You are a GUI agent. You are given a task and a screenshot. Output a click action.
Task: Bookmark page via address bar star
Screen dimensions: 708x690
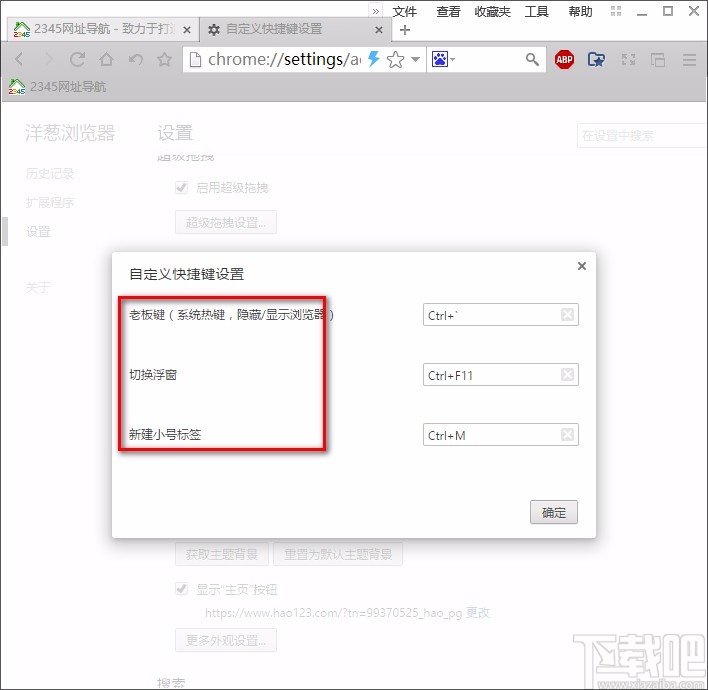click(396, 59)
